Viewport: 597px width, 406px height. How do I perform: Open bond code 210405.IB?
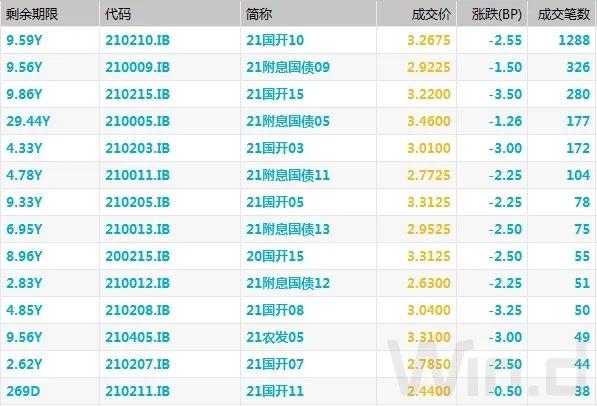click(x=137, y=338)
